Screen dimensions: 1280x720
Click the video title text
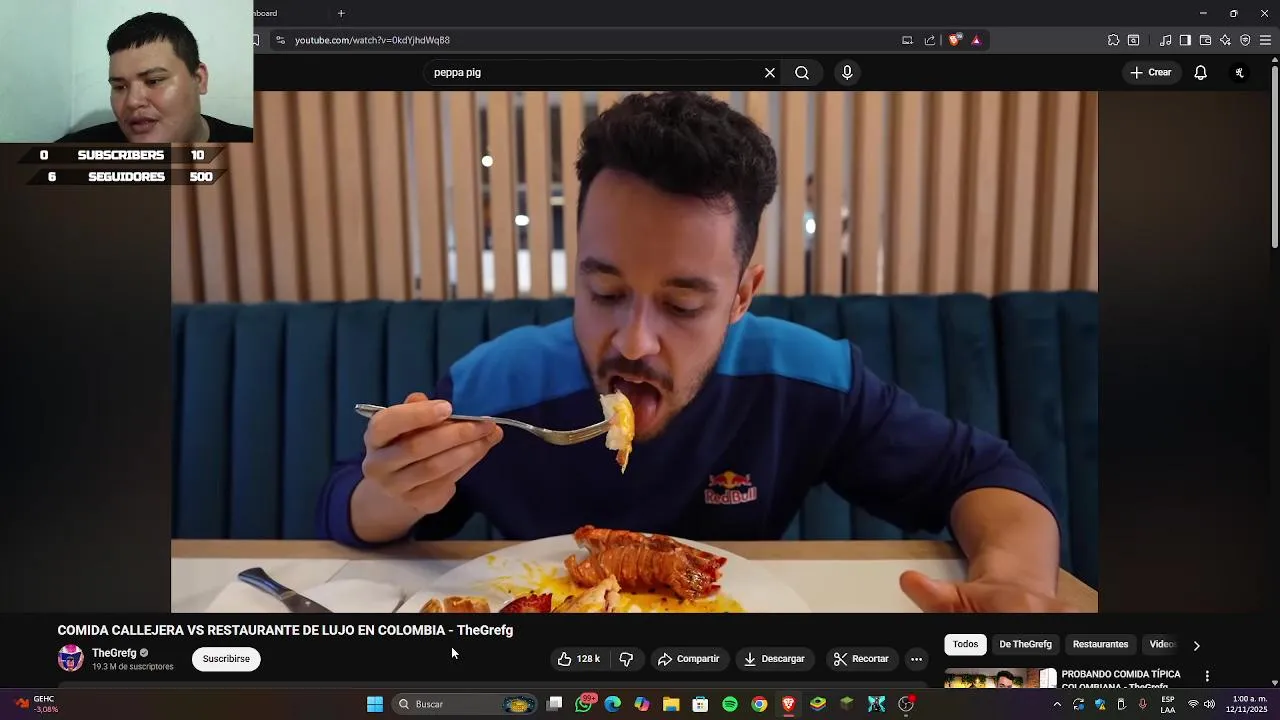coord(285,630)
